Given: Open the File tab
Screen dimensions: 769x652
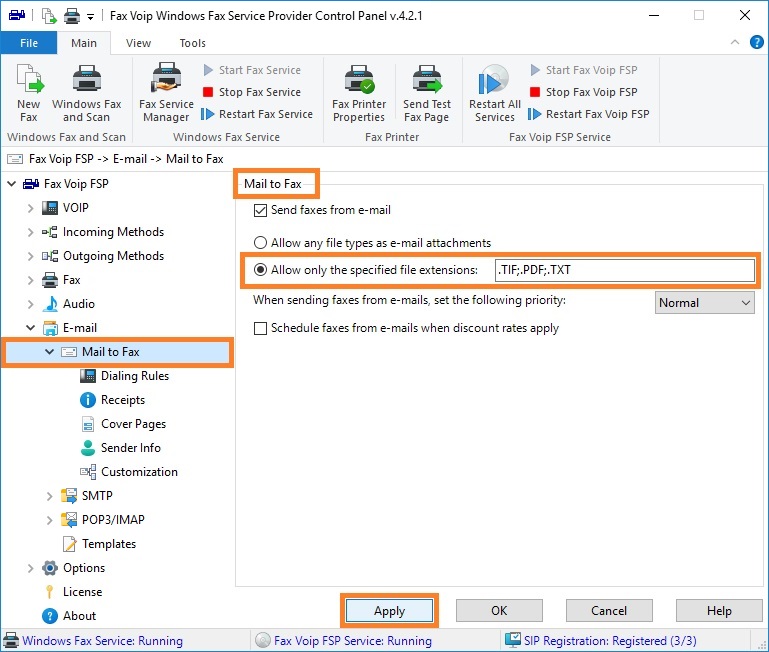Looking at the screenshot, I should pos(29,43).
